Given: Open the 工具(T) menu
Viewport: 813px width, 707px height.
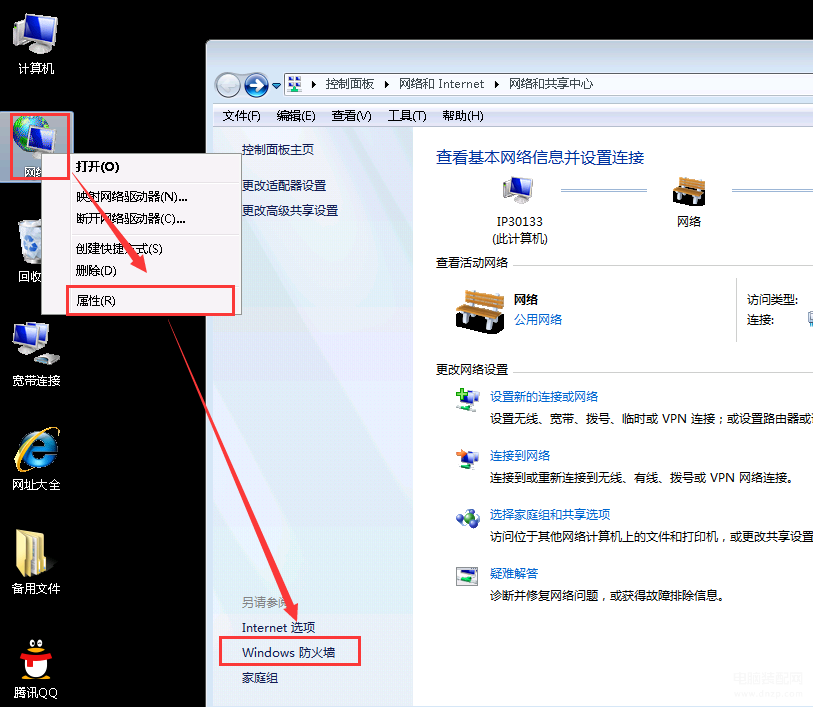Looking at the screenshot, I should [406, 116].
